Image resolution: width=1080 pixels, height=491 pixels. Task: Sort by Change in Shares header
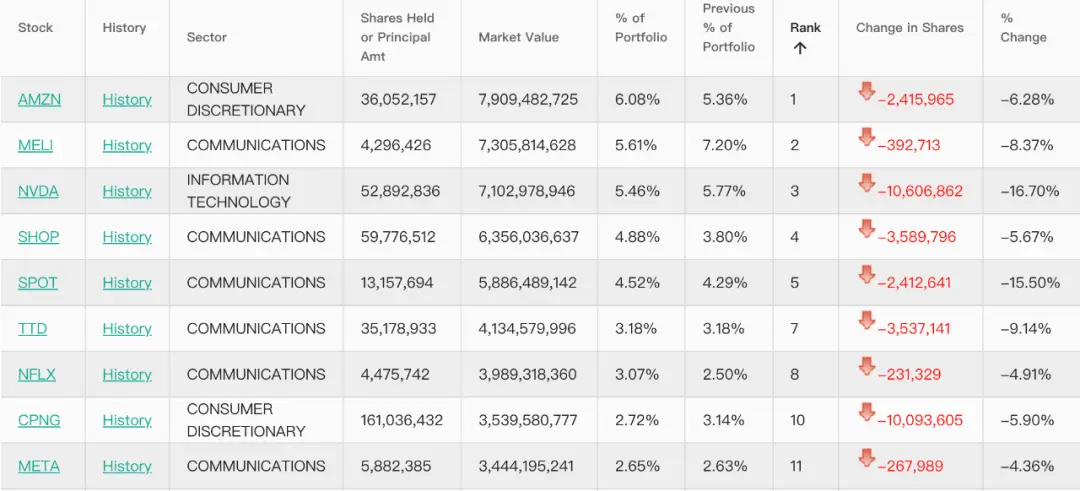tap(909, 28)
